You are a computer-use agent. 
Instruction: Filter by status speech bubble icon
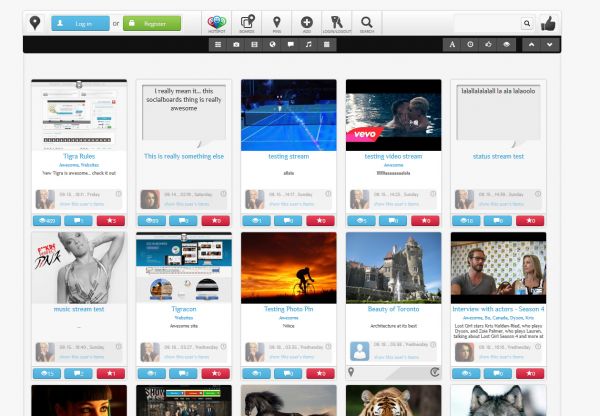click(291, 44)
